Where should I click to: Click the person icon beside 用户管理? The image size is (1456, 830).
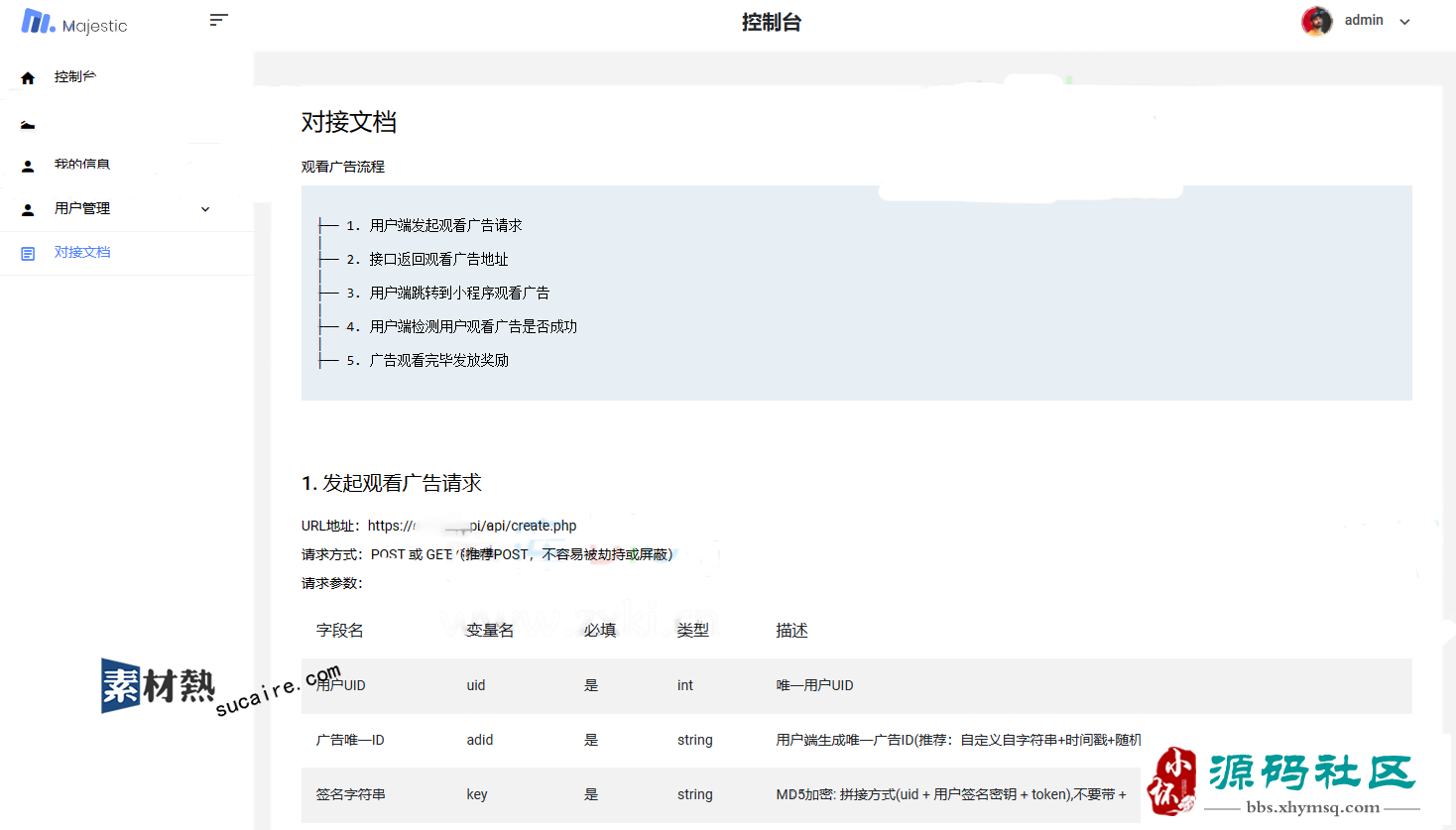tap(28, 209)
